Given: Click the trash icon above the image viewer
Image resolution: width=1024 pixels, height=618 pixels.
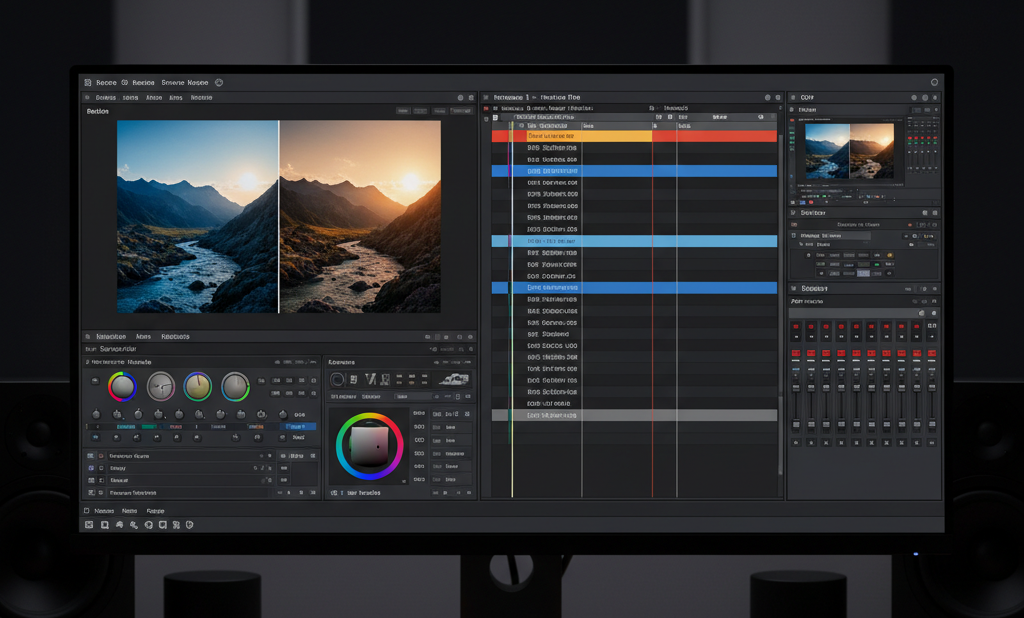Looking at the screenshot, I should tap(472, 98).
